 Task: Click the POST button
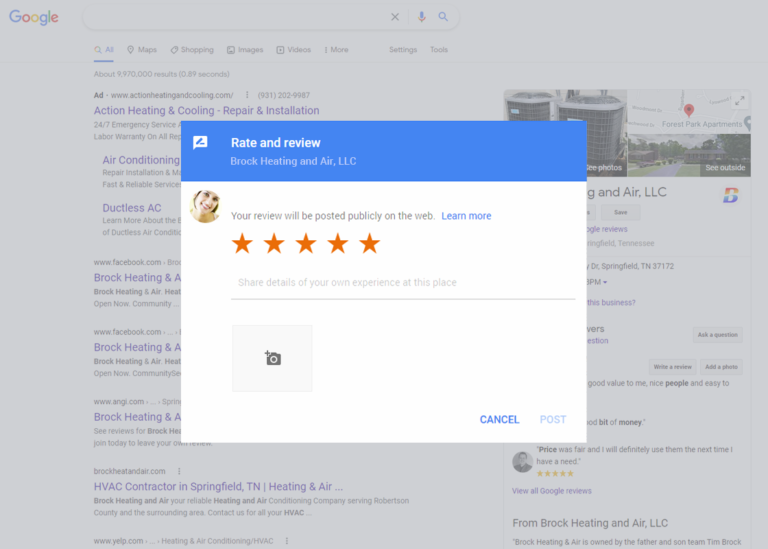point(553,420)
